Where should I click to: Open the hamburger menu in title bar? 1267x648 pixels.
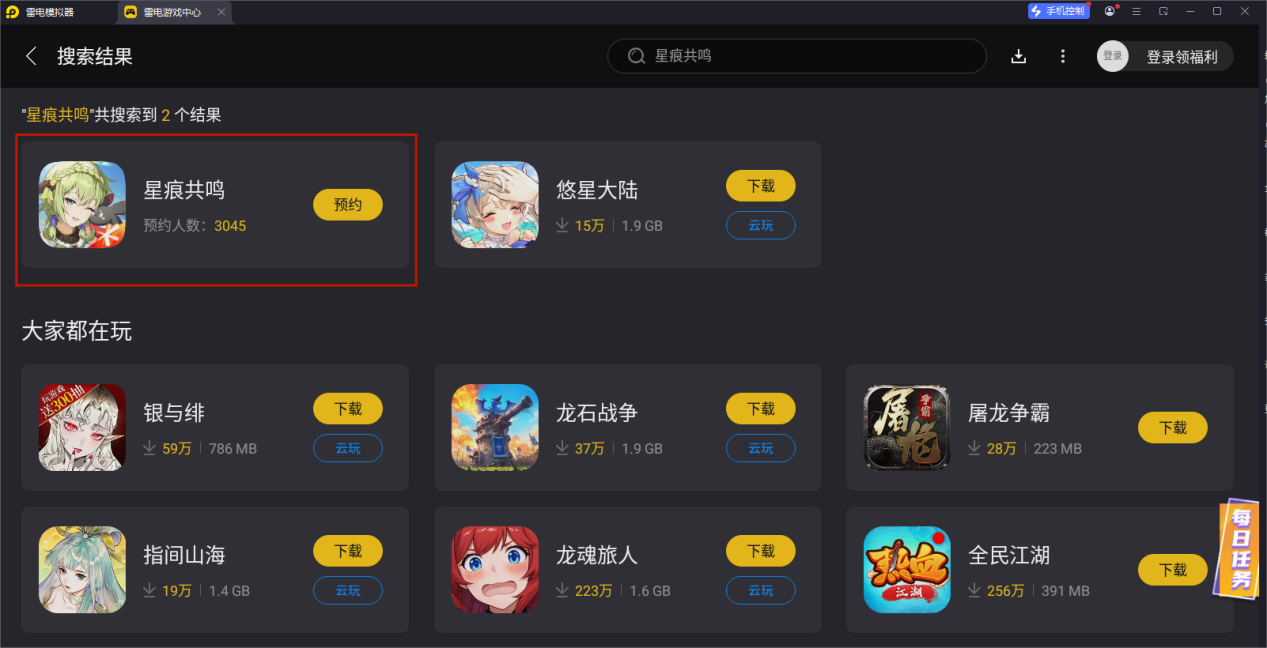pyautogui.click(x=1136, y=11)
